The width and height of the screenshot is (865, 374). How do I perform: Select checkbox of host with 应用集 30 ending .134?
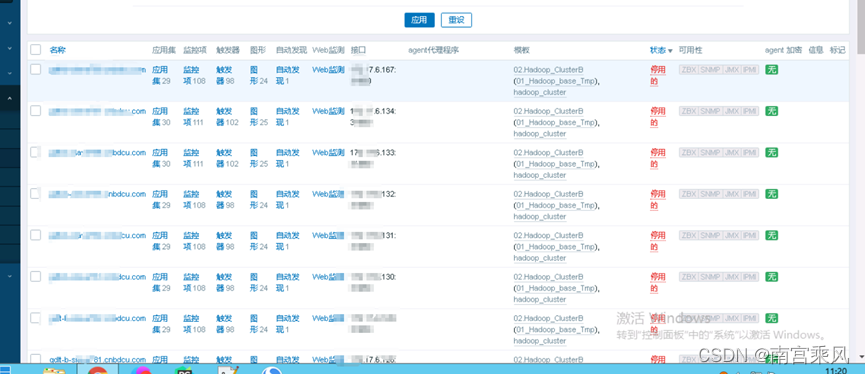[36, 110]
